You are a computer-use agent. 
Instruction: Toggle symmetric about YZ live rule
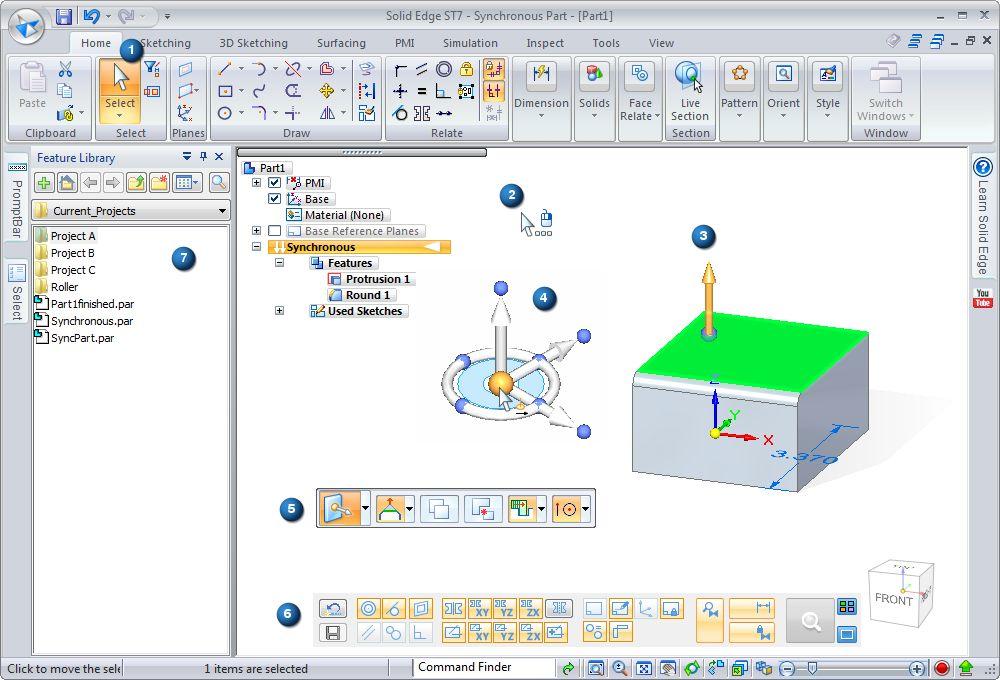tap(504, 608)
